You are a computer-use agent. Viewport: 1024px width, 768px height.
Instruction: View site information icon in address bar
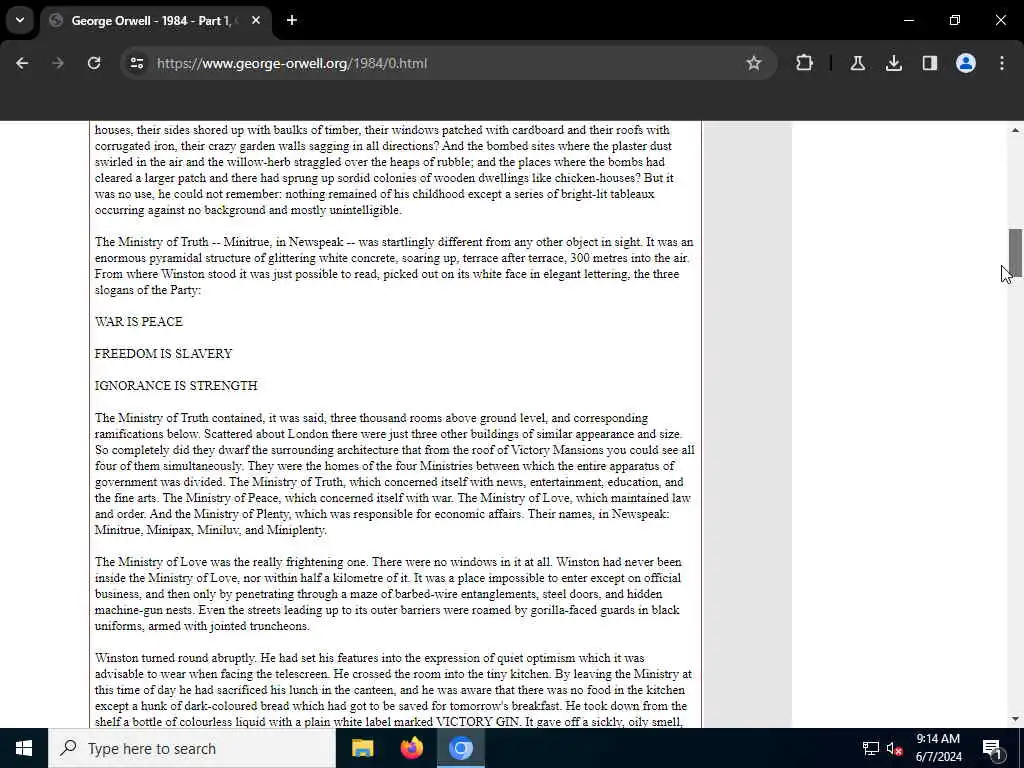point(136,63)
